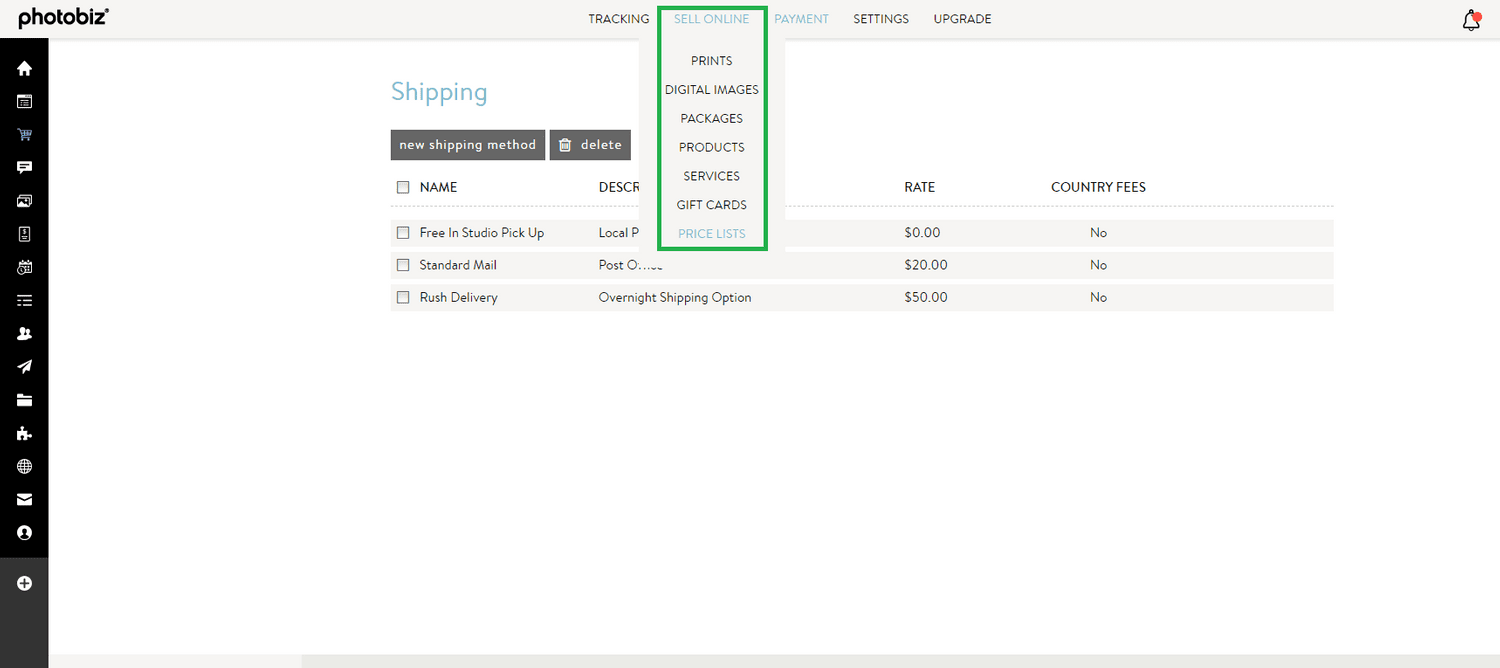Viewport: 1500px width, 668px height.
Task: Open the notifications bell icon
Action: click(1471, 20)
